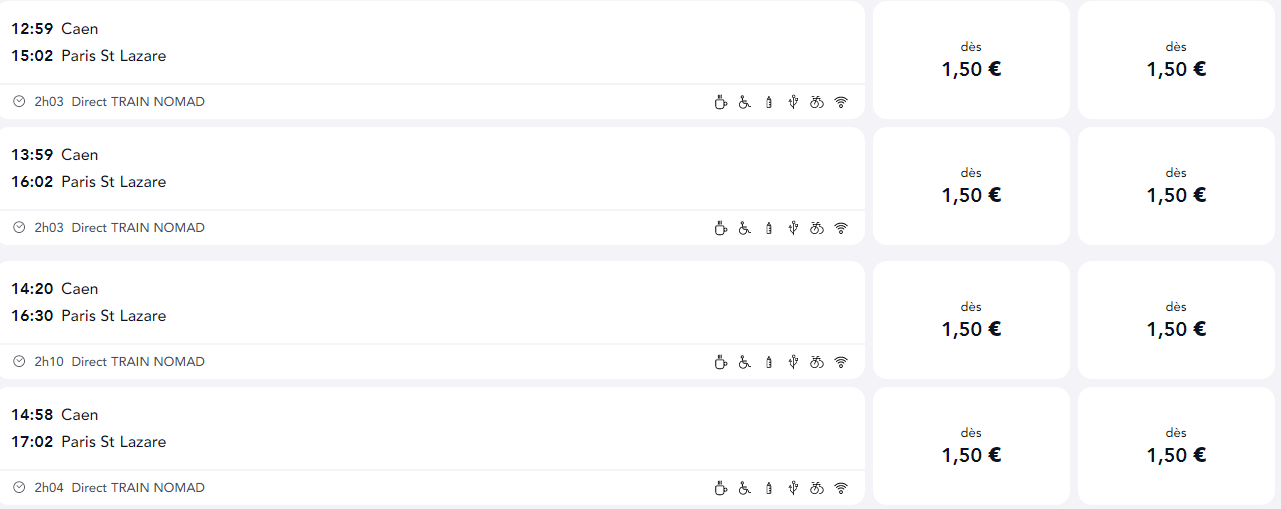Select second 1,50 € fare for 12:59 train

(x=1176, y=60)
